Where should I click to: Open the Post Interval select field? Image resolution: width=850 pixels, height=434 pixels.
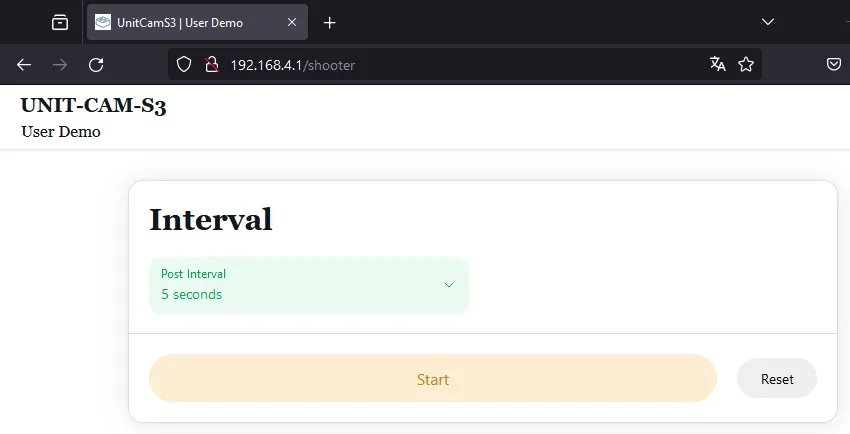(x=300, y=285)
